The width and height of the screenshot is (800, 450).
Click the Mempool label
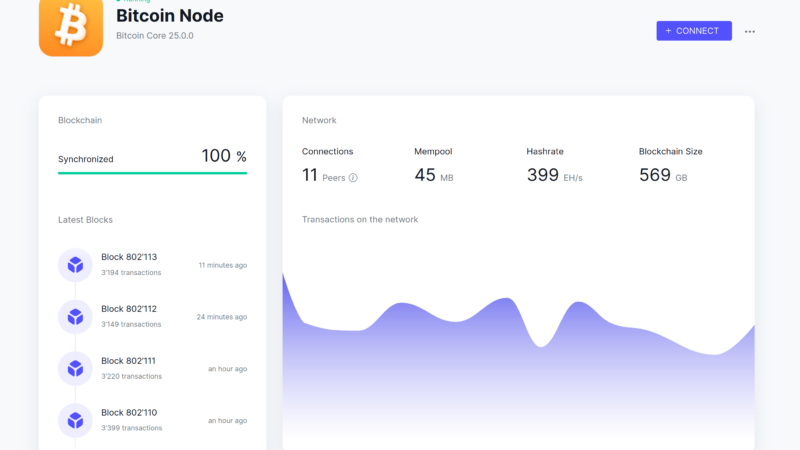[433, 152]
